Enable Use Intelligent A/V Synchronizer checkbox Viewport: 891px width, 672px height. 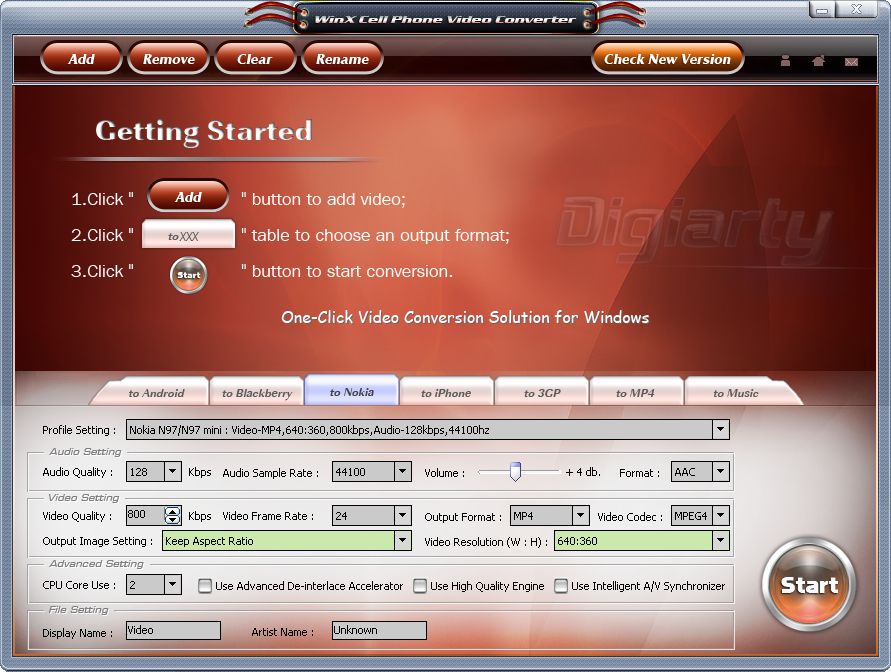[561, 586]
